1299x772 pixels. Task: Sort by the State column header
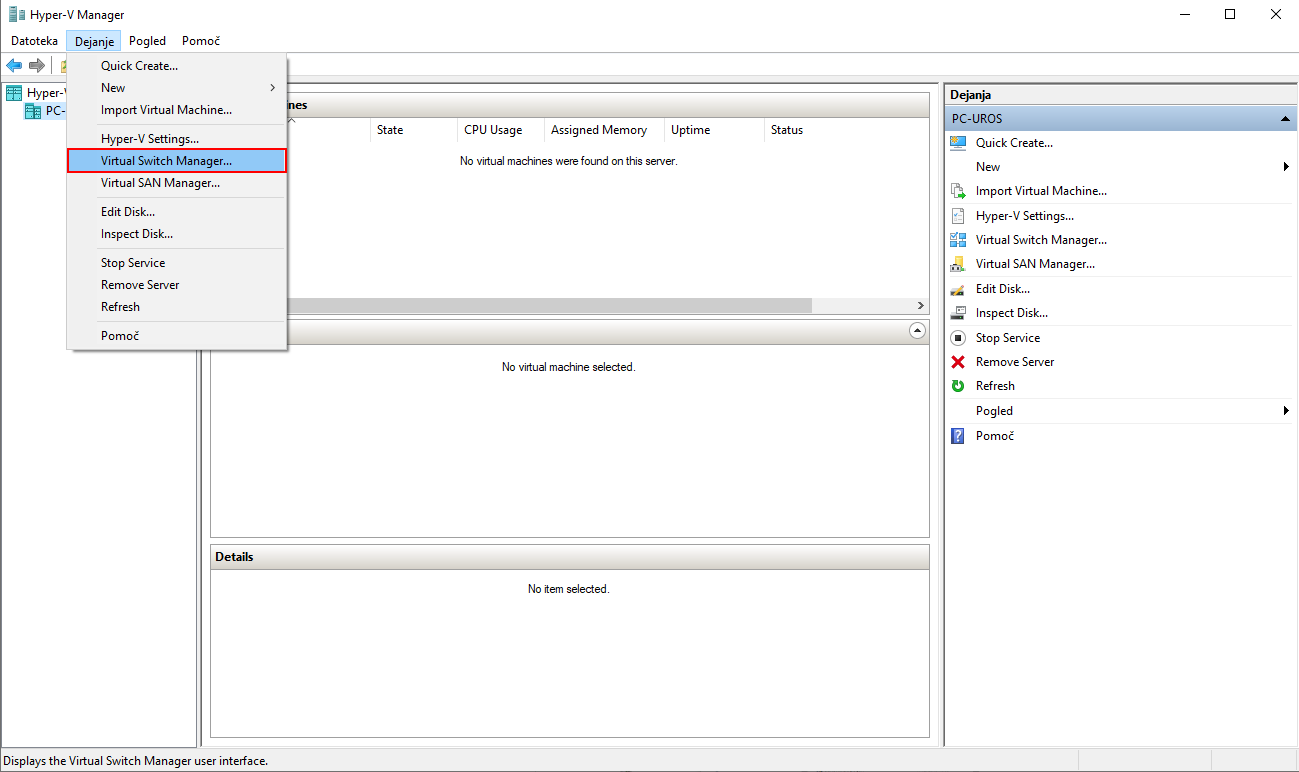click(414, 130)
